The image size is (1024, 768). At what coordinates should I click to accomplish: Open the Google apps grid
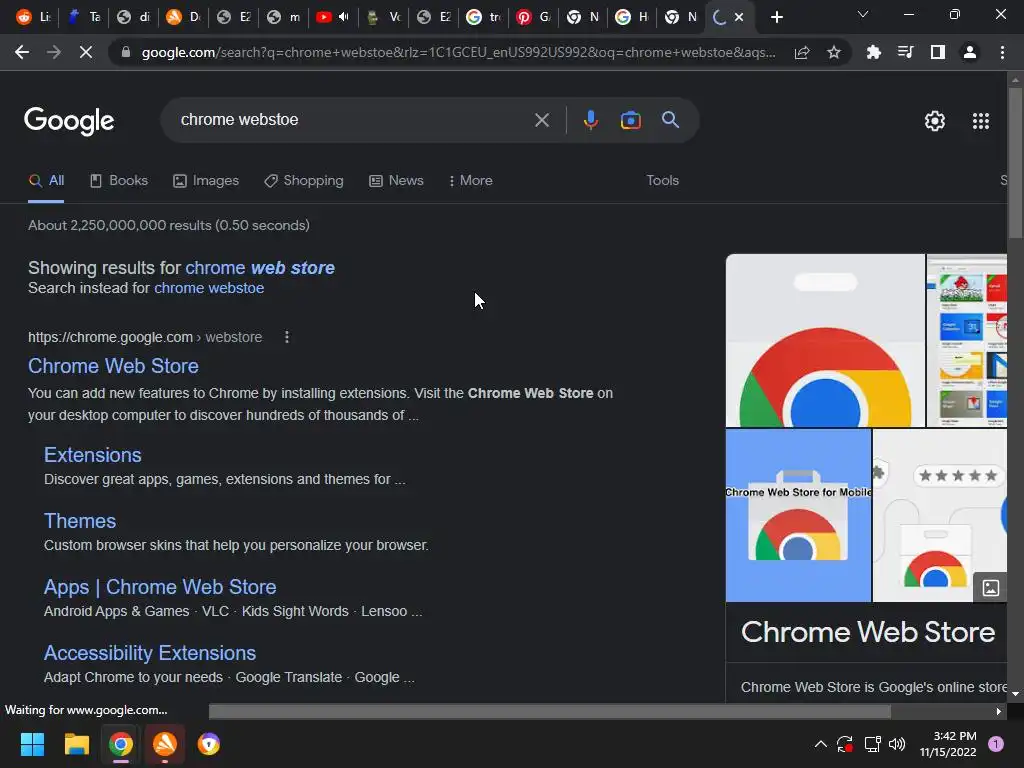[980, 121]
